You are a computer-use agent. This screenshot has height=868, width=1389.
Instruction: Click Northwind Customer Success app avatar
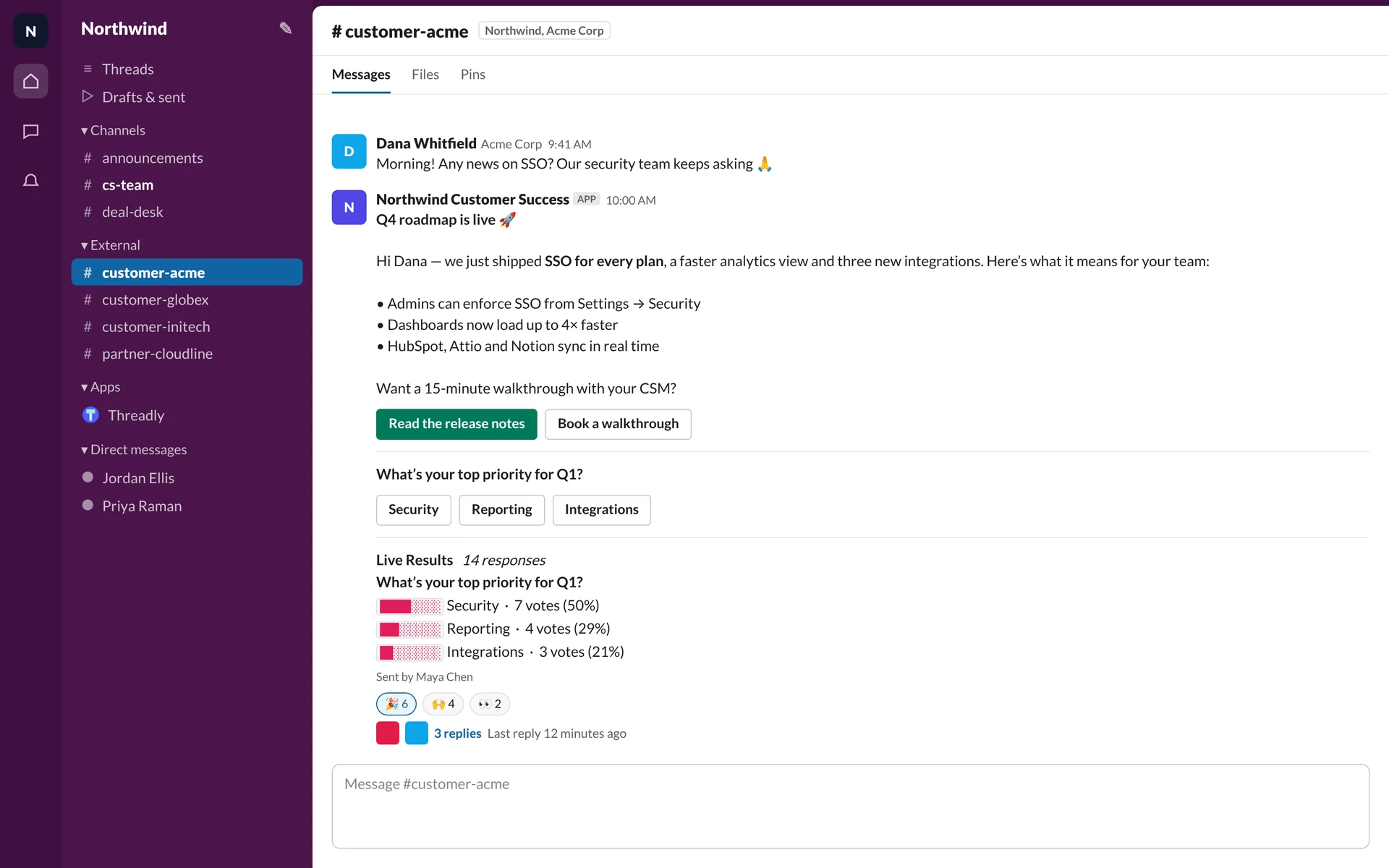click(349, 207)
